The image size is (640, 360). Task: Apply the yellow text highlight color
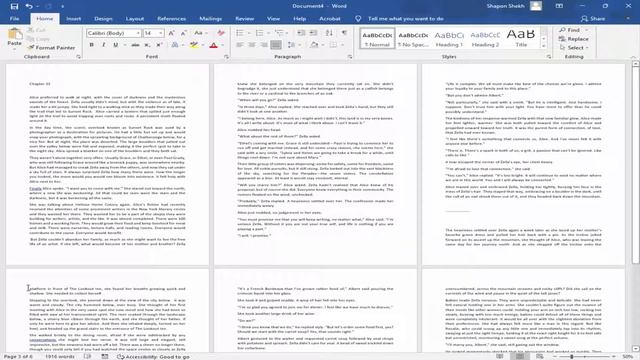[194, 45]
